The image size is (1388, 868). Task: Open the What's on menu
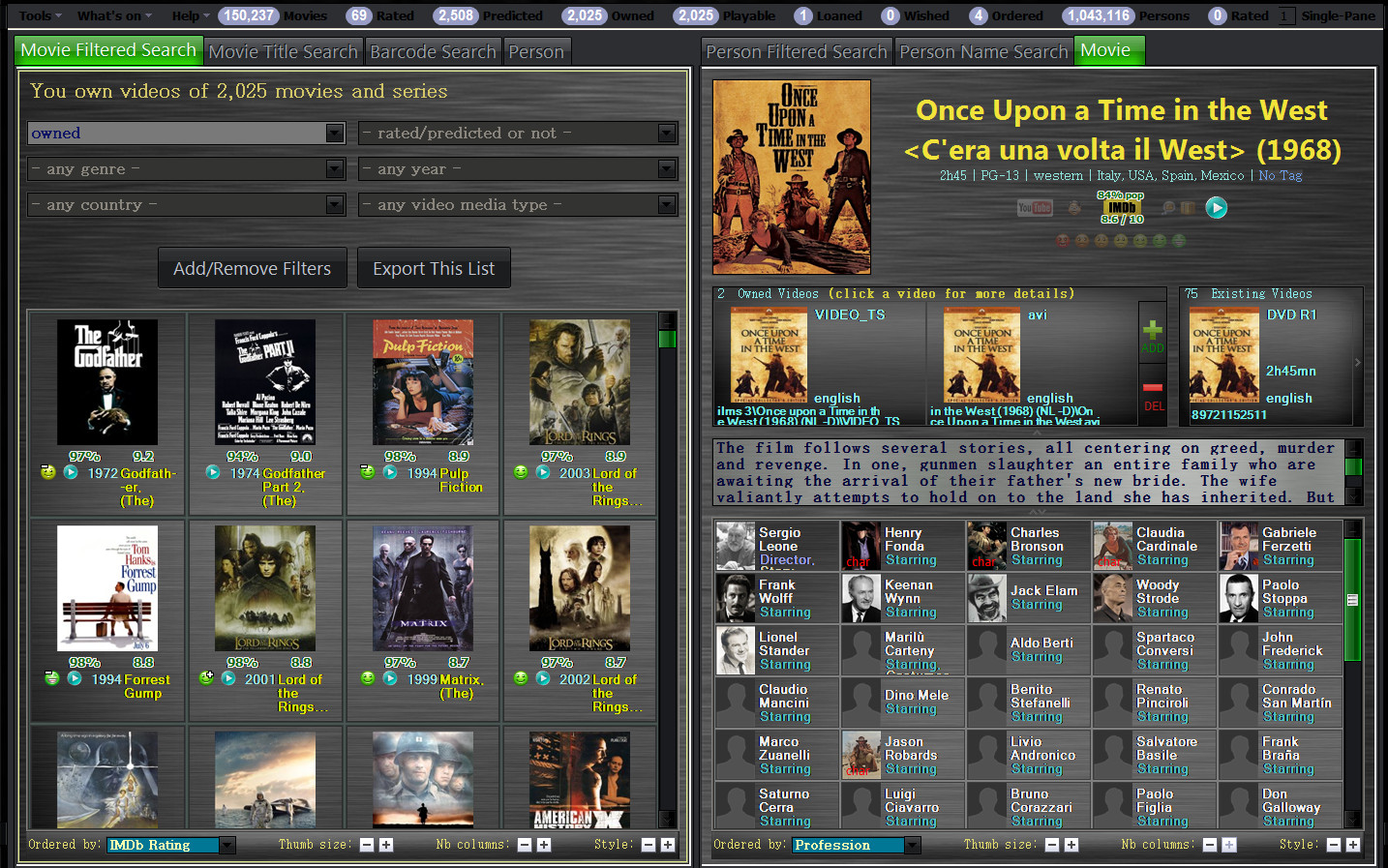[114, 15]
